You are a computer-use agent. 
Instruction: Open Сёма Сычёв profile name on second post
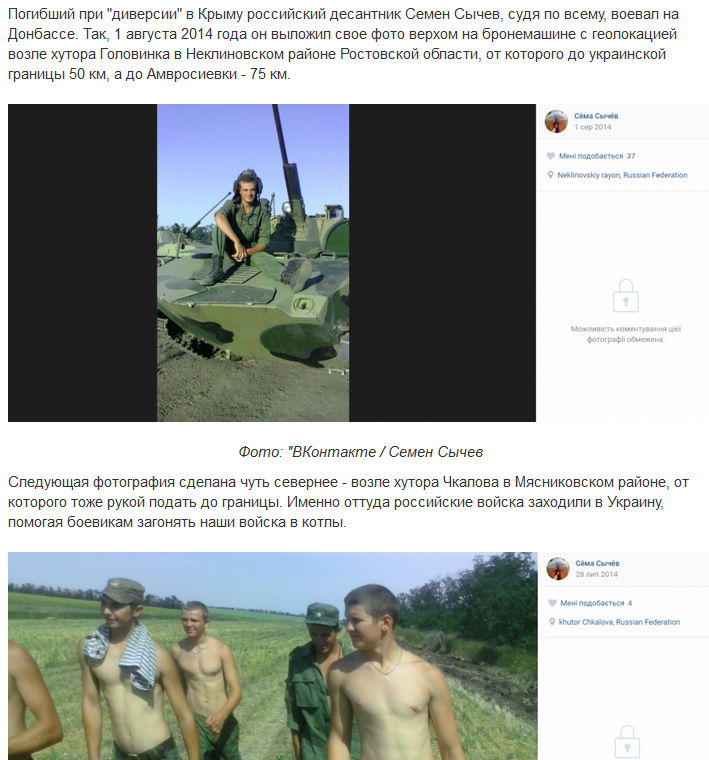point(598,563)
